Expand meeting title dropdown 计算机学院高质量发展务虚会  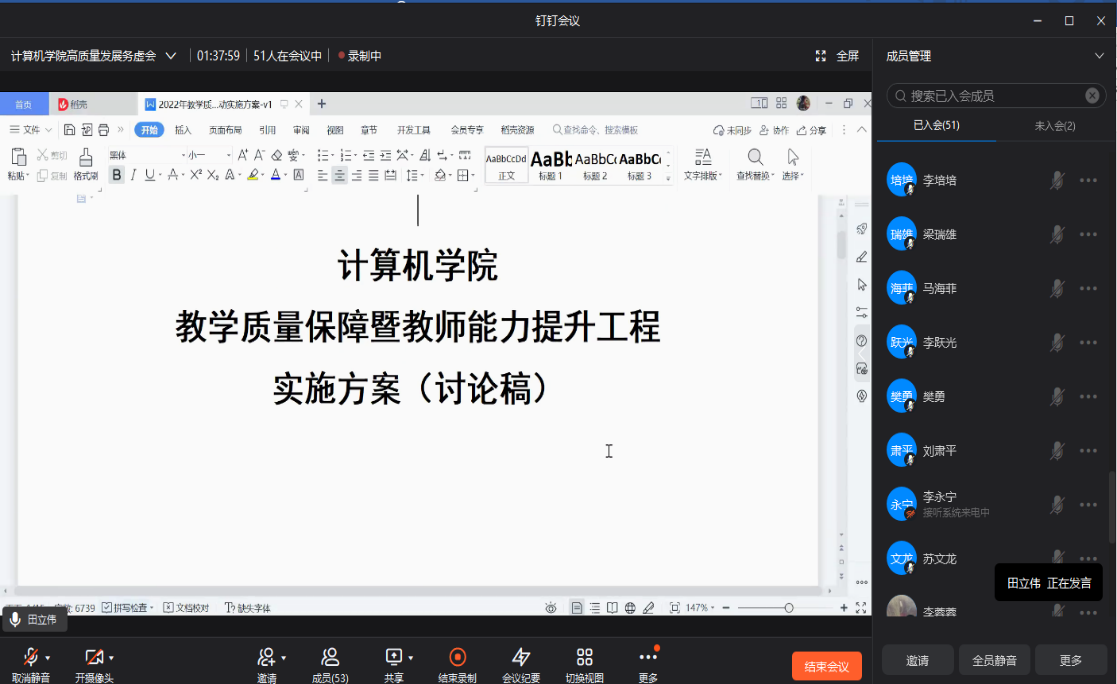(171, 56)
